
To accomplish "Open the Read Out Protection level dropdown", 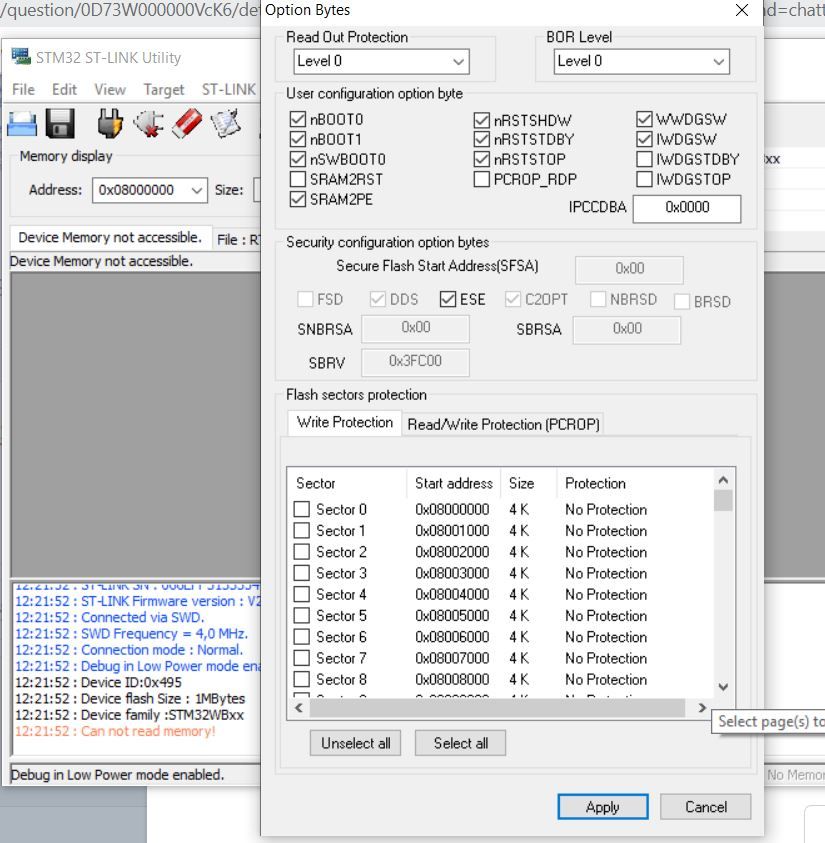I will point(382,61).
